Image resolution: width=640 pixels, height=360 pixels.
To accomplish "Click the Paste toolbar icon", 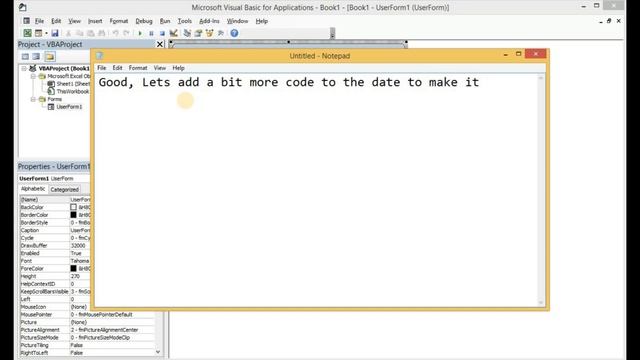I will tap(91, 33).
